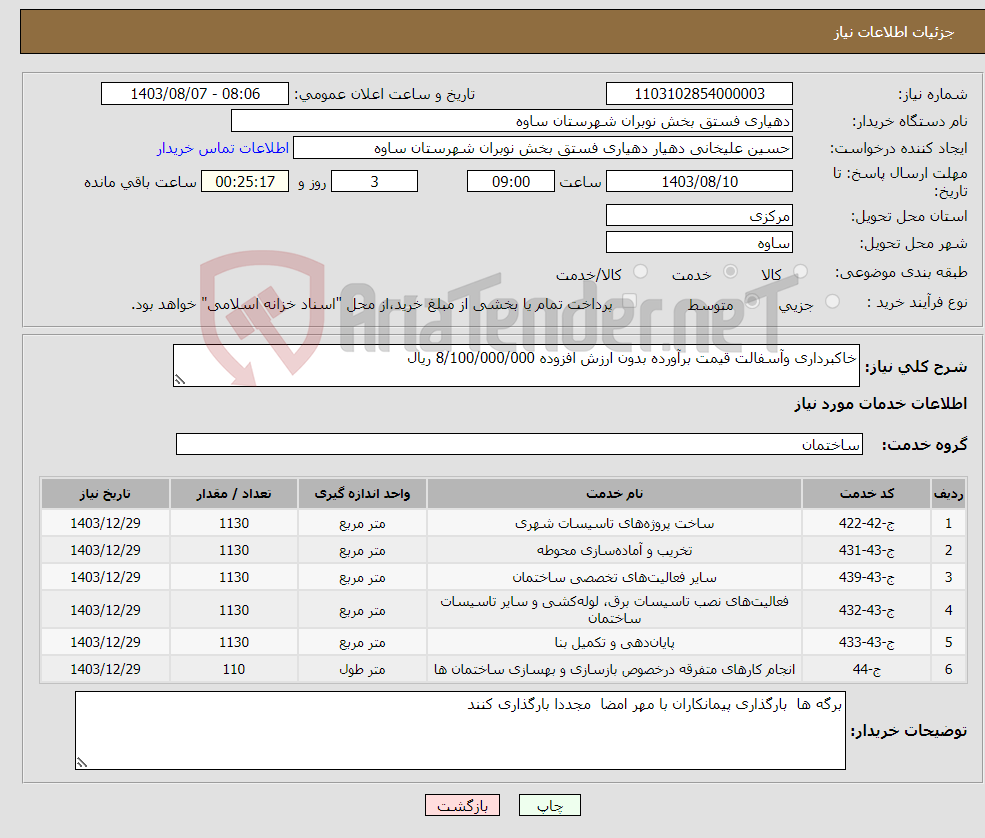This screenshot has height=838, width=985.
Task: Click the تعداد / مقدار column header
Action: click(x=234, y=494)
